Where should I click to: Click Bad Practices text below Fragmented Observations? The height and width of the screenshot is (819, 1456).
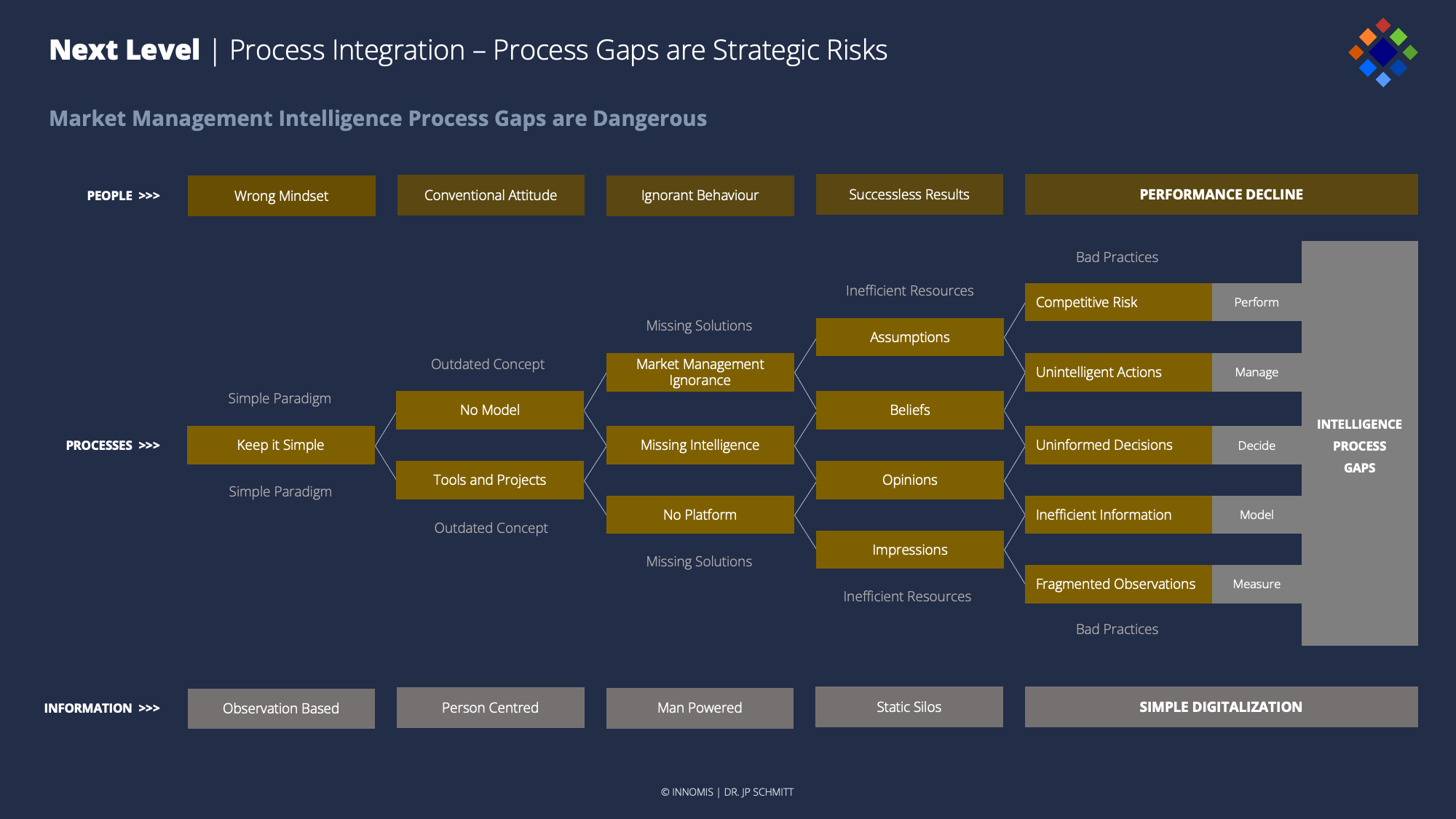pyautogui.click(x=1117, y=629)
